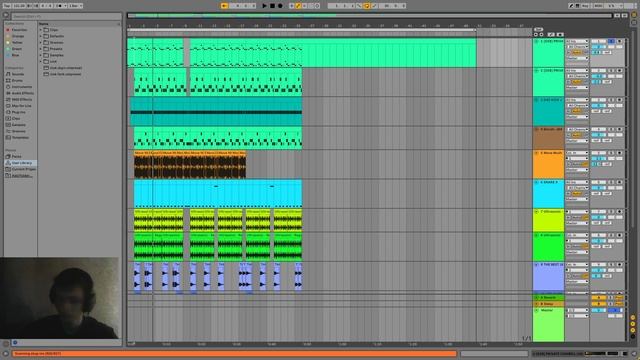Open track 1 Master output dropdown
Image resolution: width=640 pixels, height=360 pixels.
point(577,58)
